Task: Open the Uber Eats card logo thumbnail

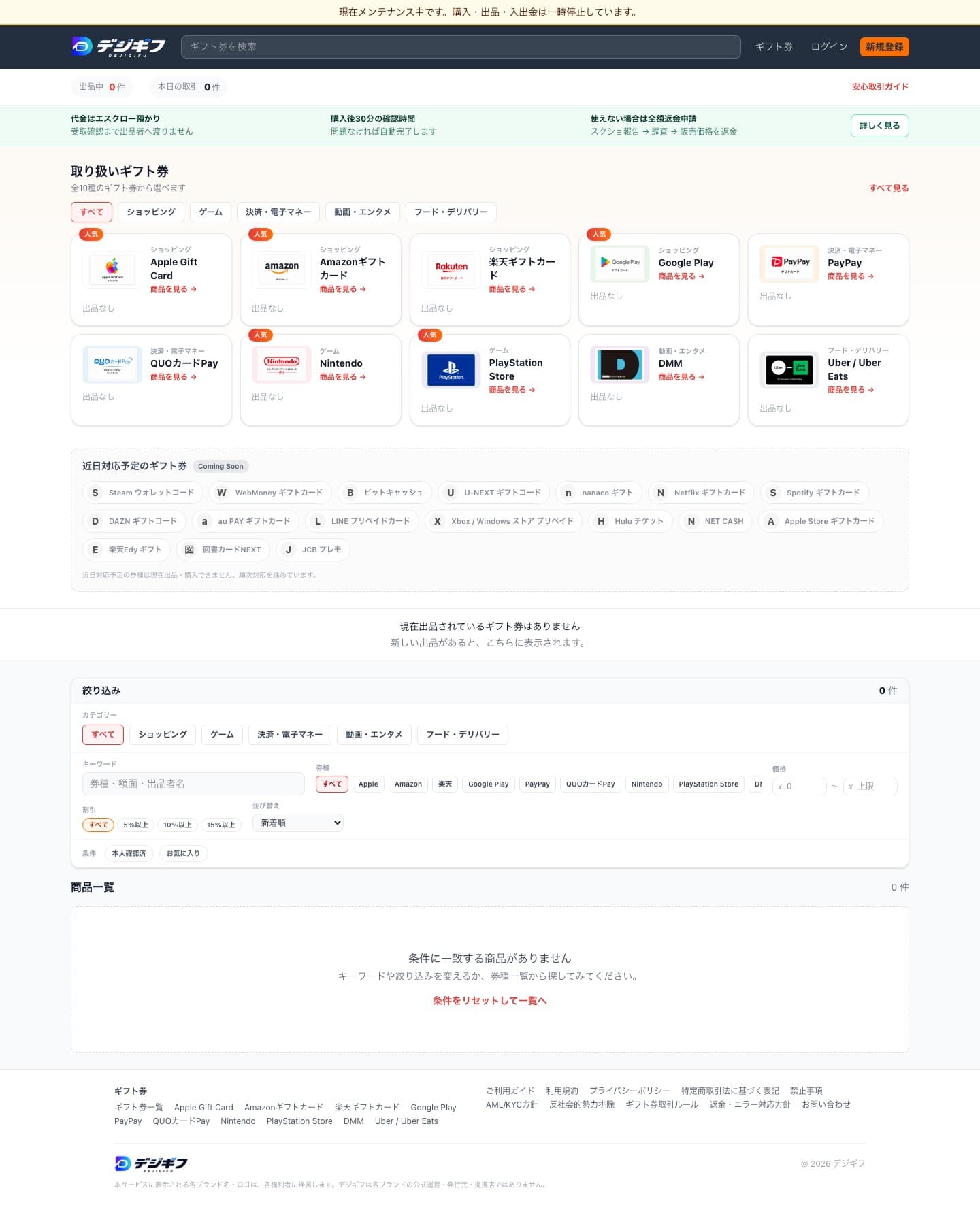Action: [x=789, y=370]
